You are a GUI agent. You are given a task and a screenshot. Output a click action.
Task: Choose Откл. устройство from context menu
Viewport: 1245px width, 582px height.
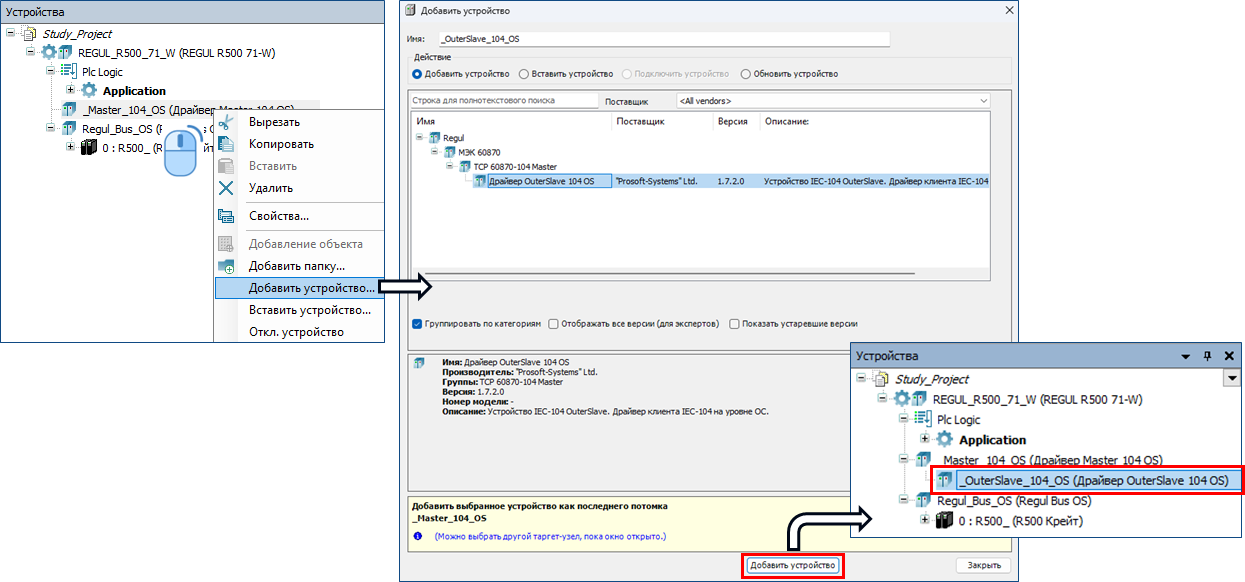point(296,332)
